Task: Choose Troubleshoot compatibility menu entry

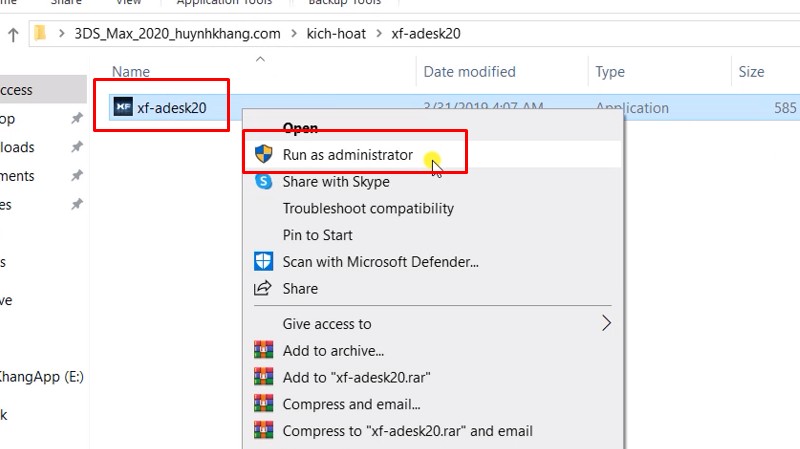Action: tap(368, 209)
